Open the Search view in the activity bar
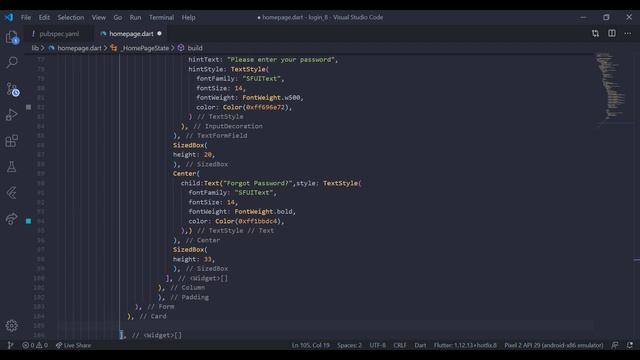Viewport: 640px width, 360px height. [12, 62]
